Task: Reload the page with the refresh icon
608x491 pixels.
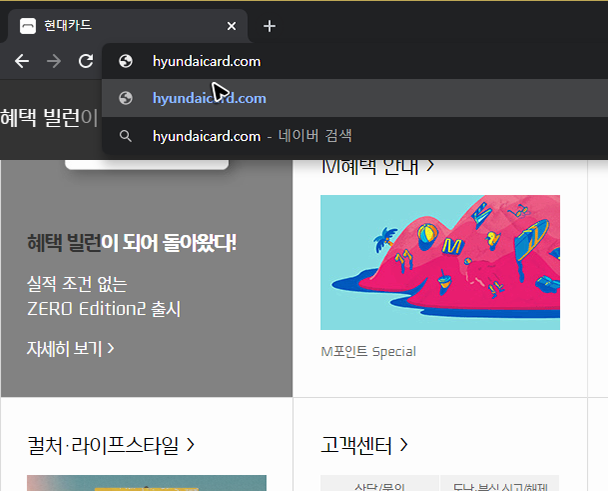Action: [86, 61]
